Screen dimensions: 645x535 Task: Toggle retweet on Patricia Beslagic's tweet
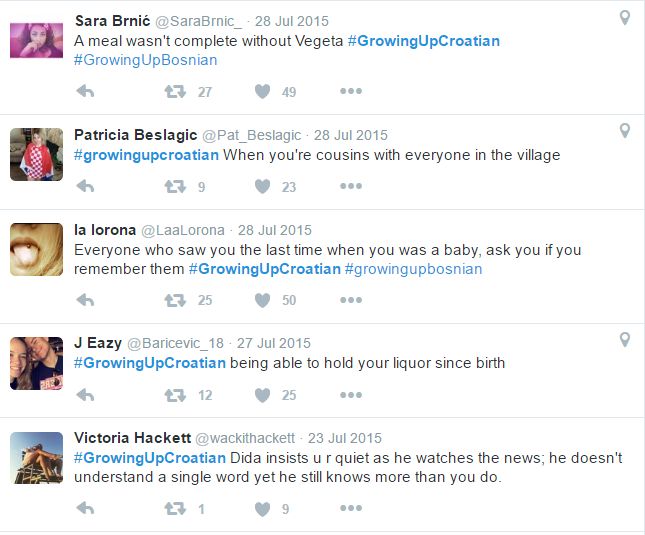[175, 186]
